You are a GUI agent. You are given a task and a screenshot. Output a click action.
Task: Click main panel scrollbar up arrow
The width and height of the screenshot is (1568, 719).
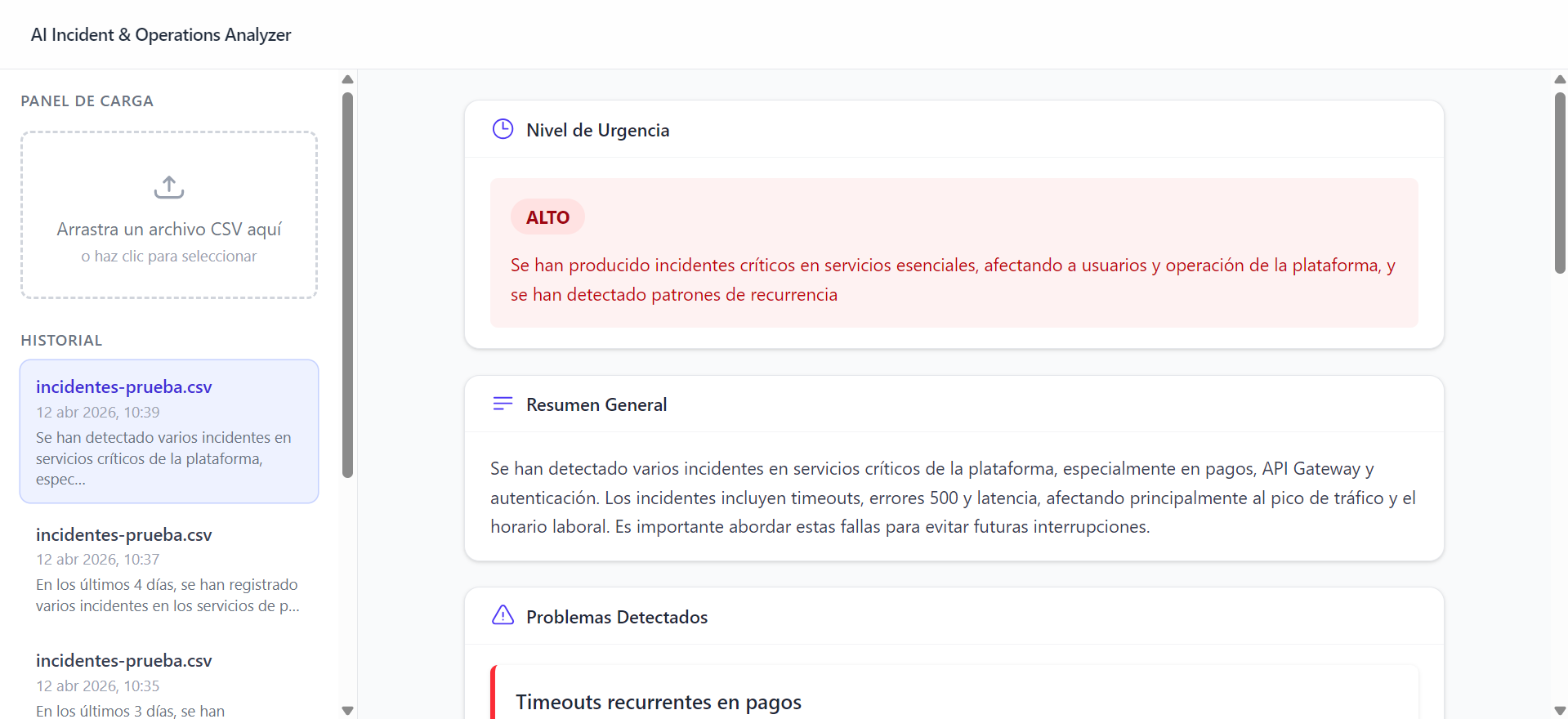1560,79
